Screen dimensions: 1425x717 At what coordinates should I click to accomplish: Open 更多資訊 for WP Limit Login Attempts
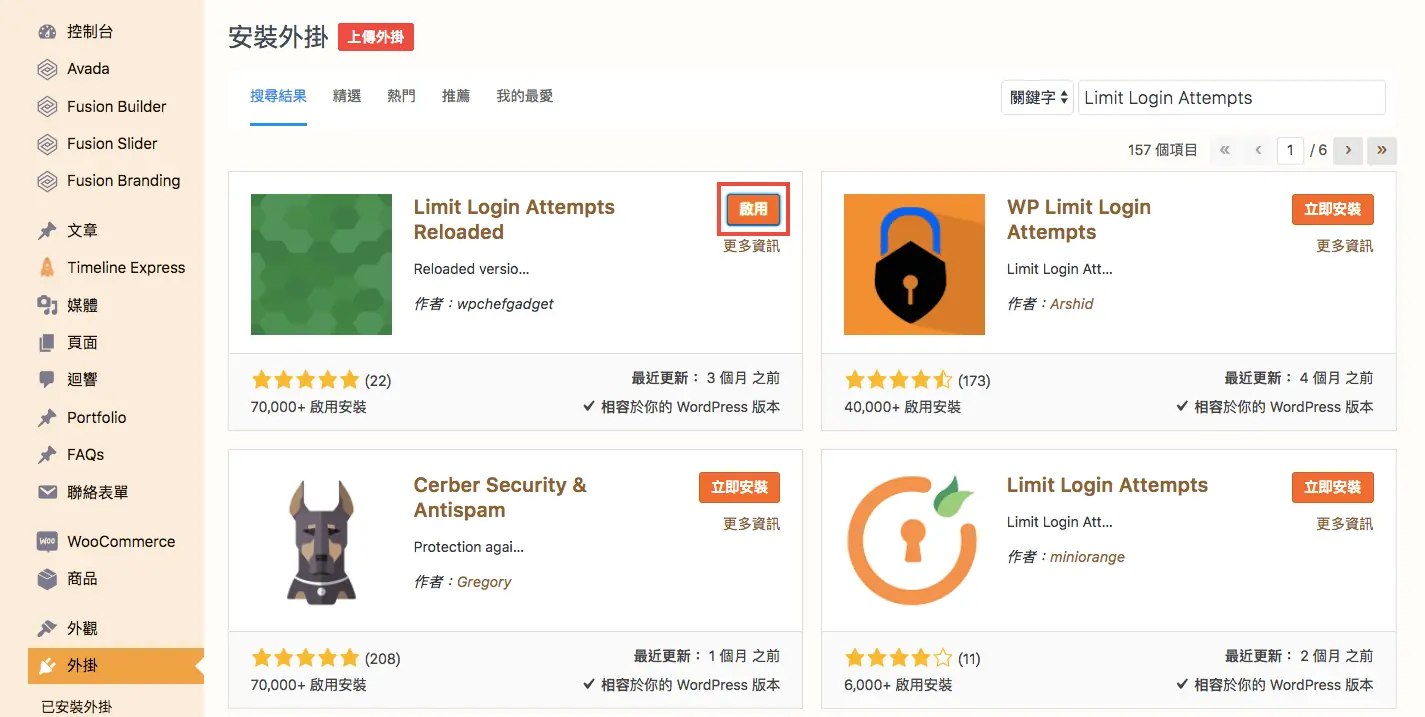point(1345,246)
